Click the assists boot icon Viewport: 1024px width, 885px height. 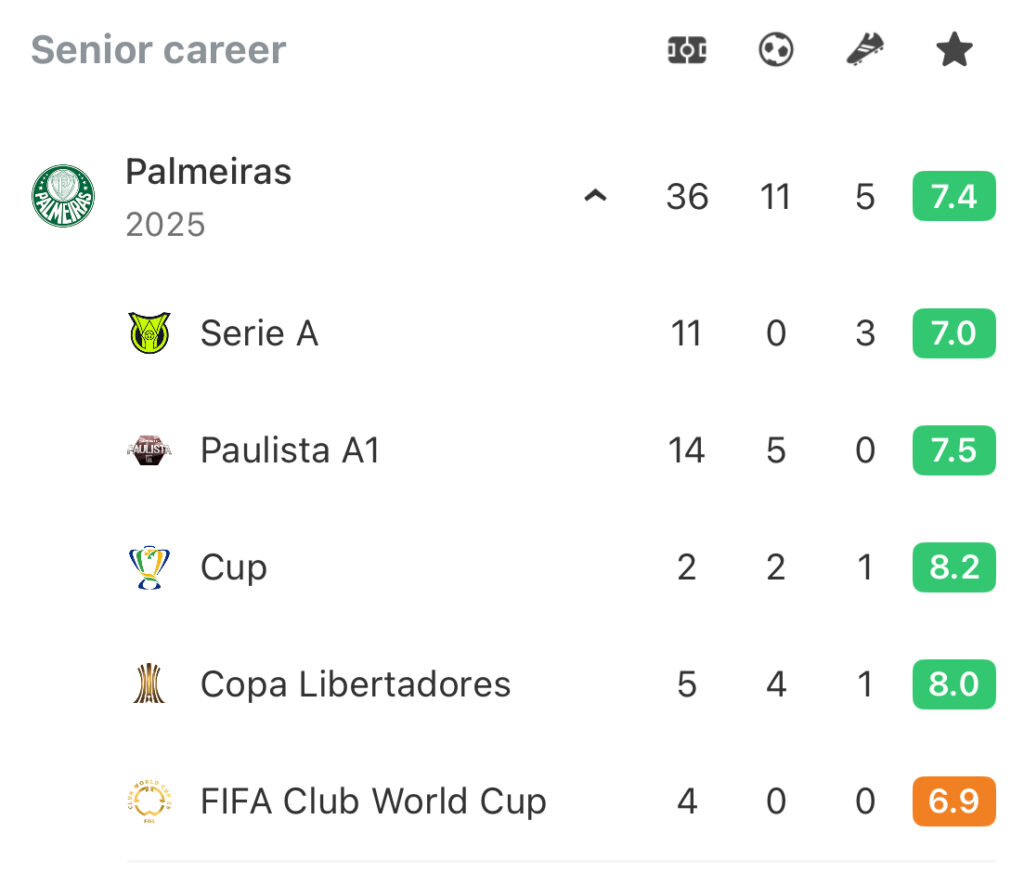pos(865,50)
